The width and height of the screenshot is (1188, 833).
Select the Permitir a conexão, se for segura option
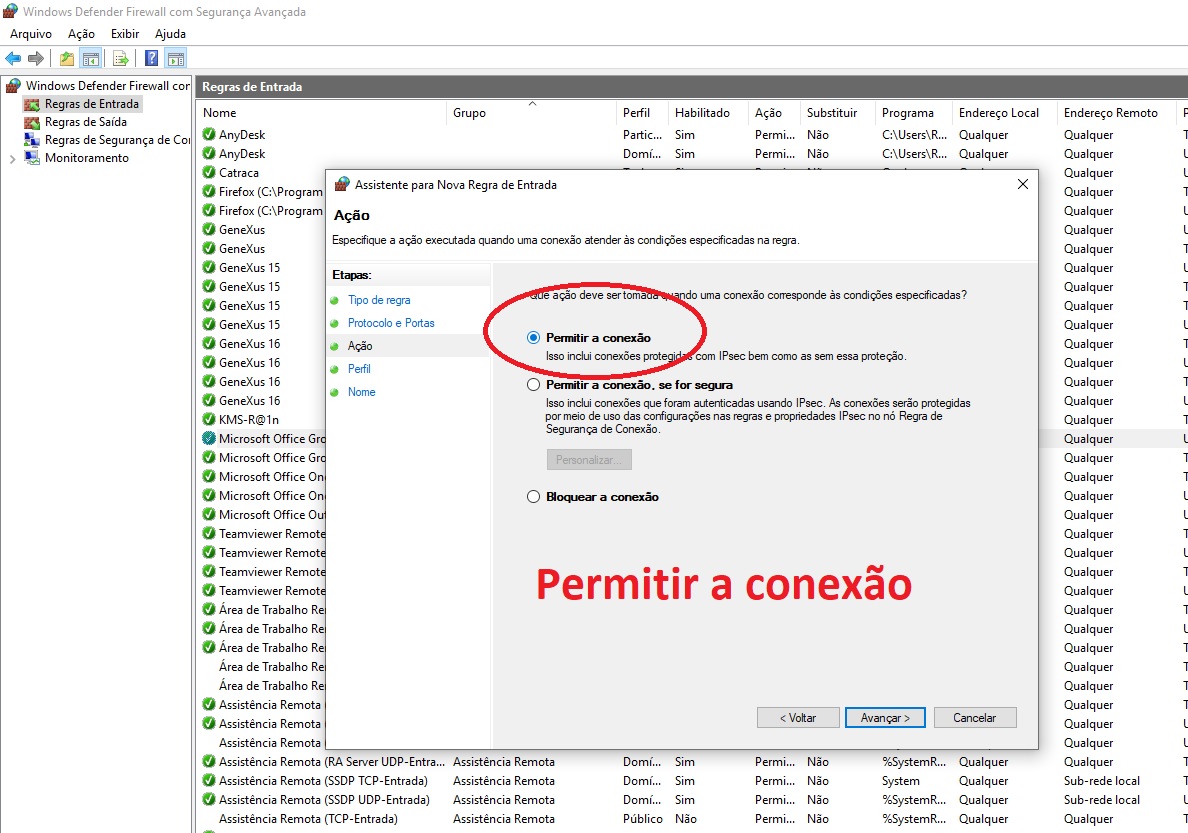(533, 385)
